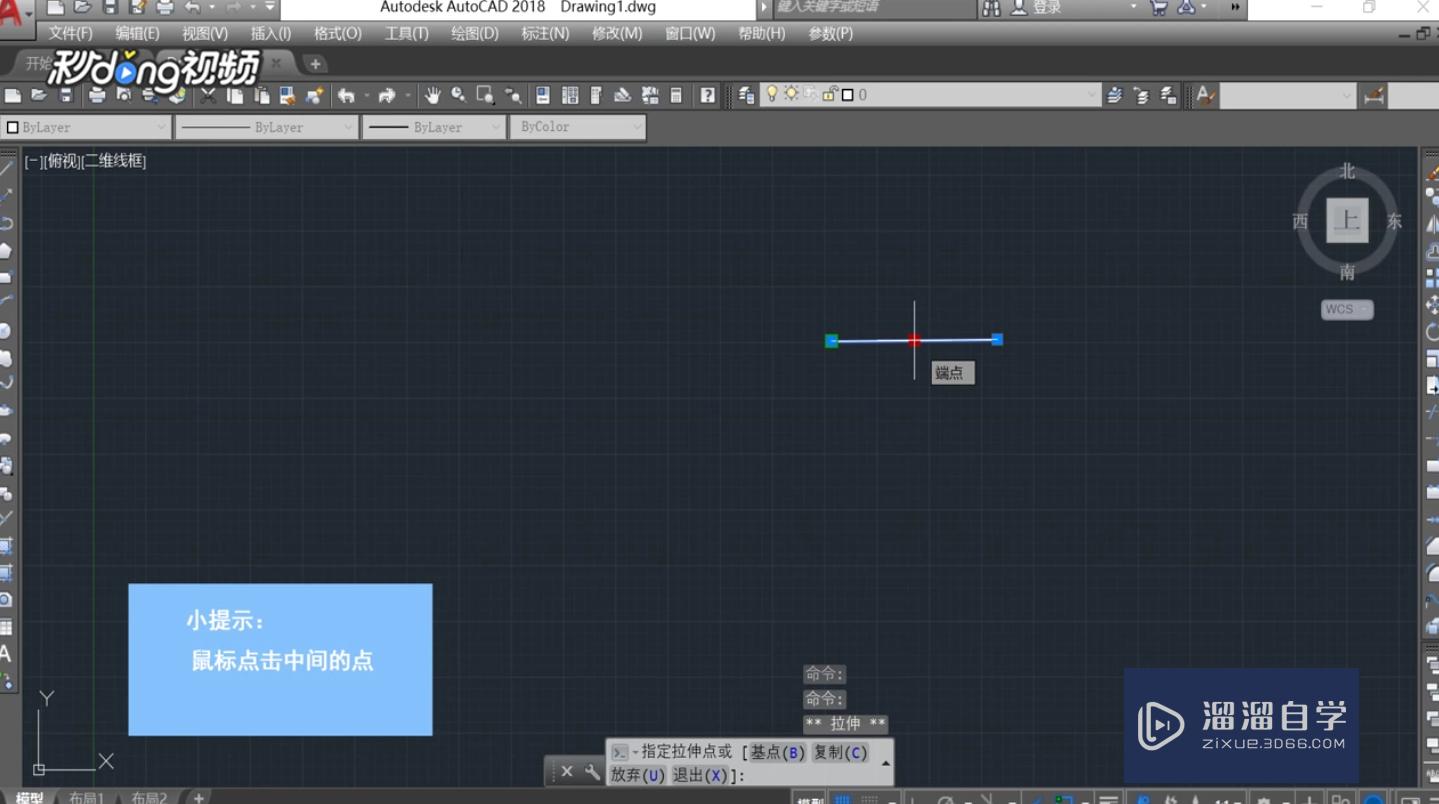Add a new drawing tab with plus
The image size is (1439, 804).
pos(315,64)
